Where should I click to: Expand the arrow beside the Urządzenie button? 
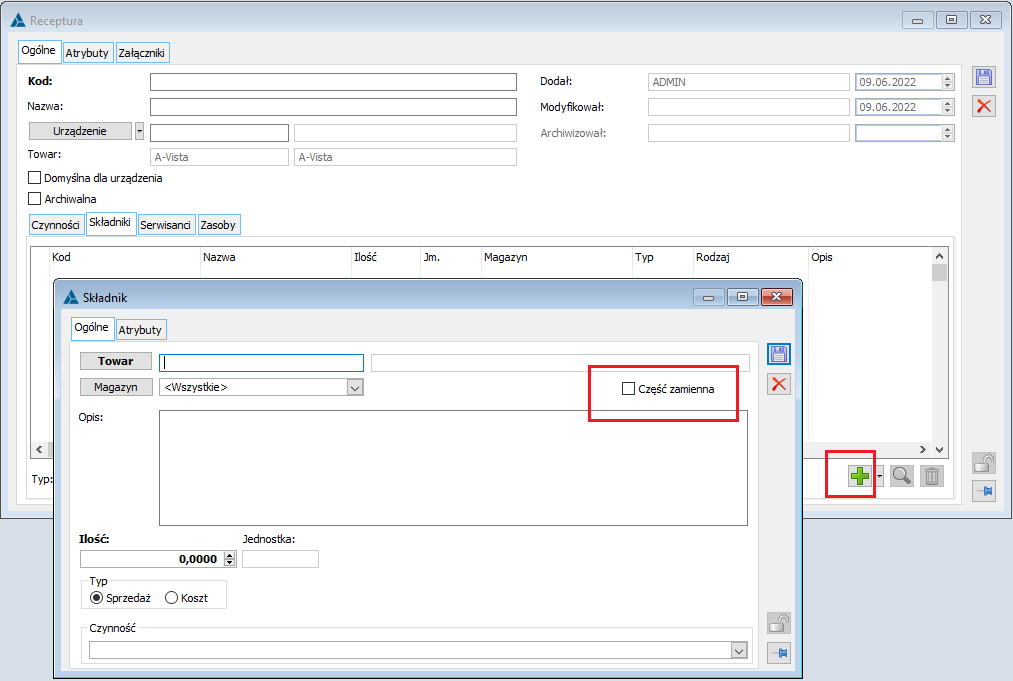coord(140,131)
